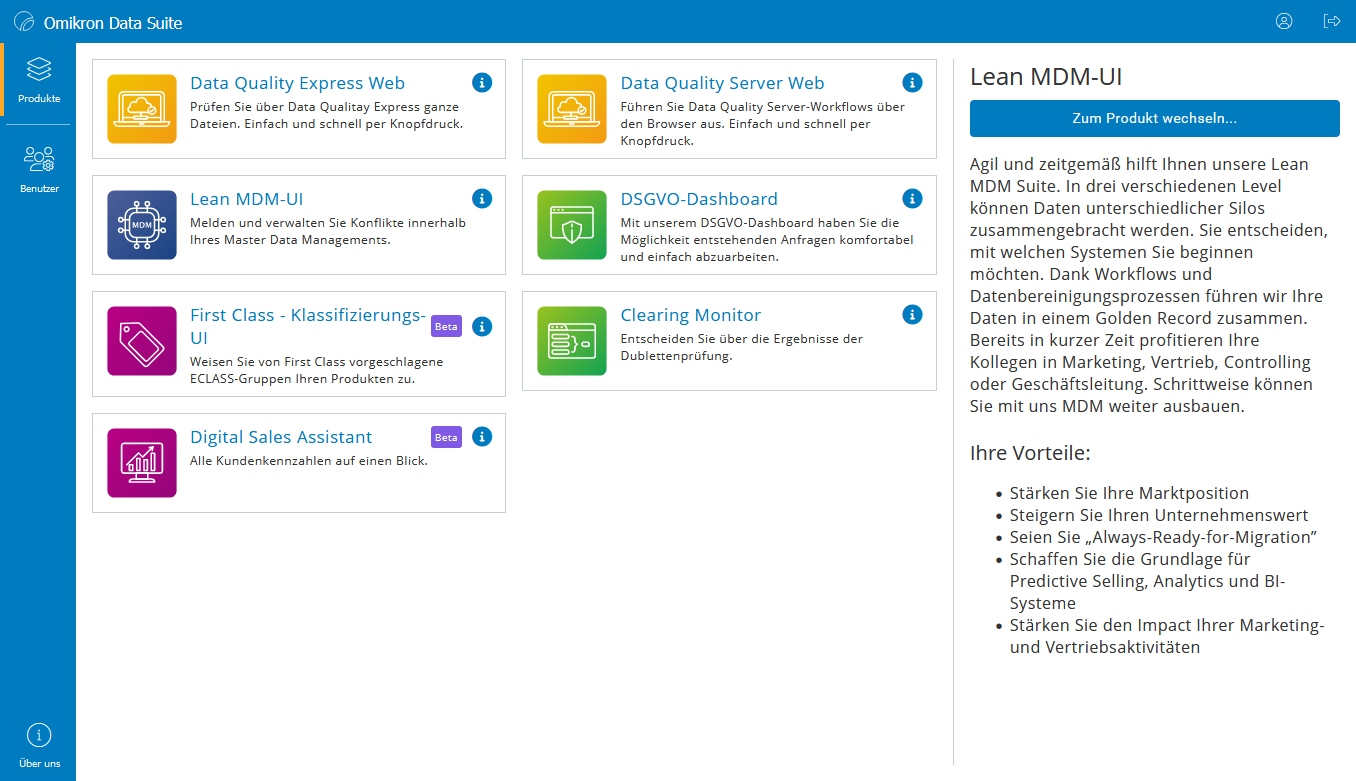Click the paragraph starting 'Agil und zeitgemäß'
The image size is (1356, 781).
point(1149,285)
